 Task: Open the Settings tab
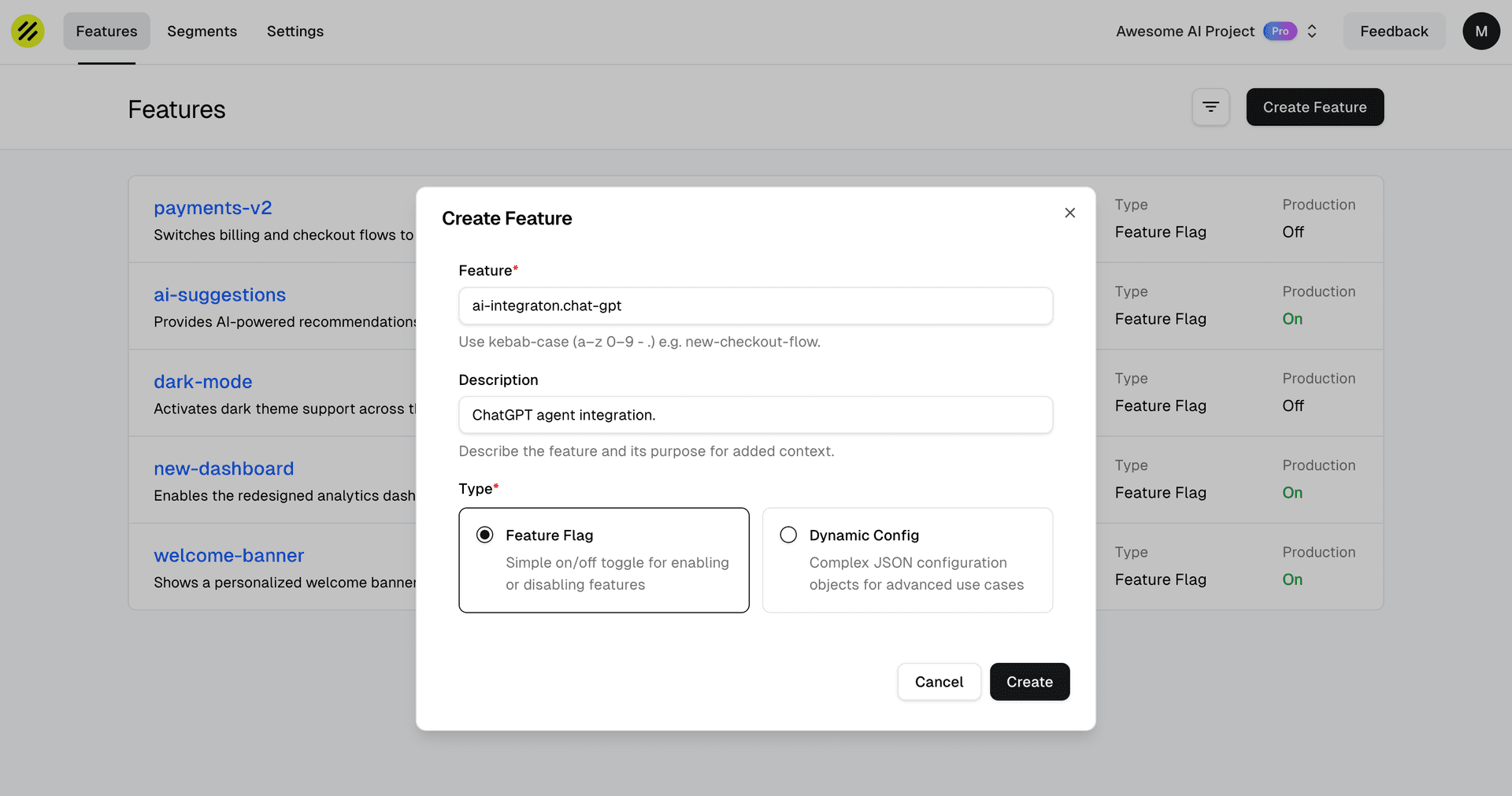pos(295,31)
